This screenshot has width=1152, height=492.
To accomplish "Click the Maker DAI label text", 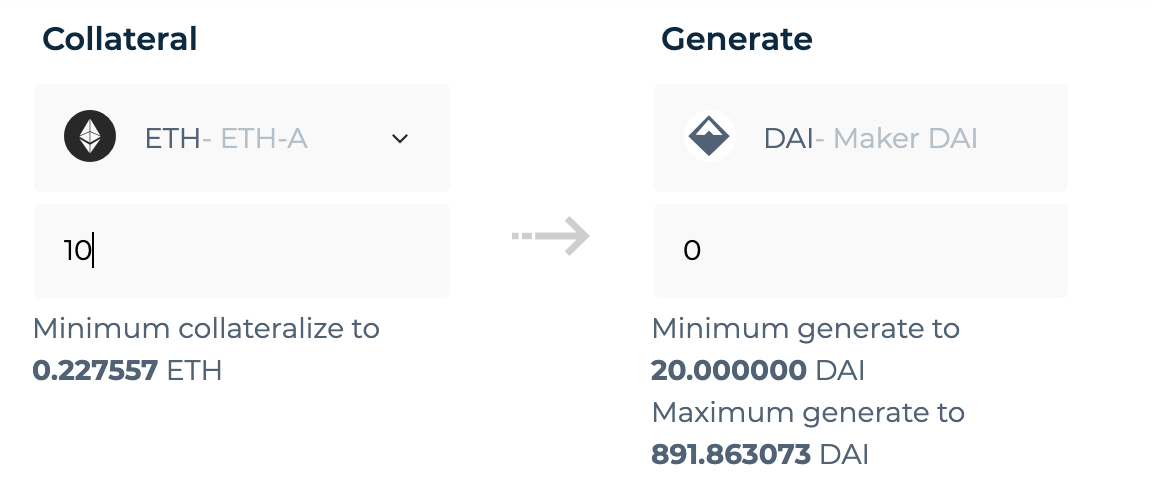I will click(905, 138).
